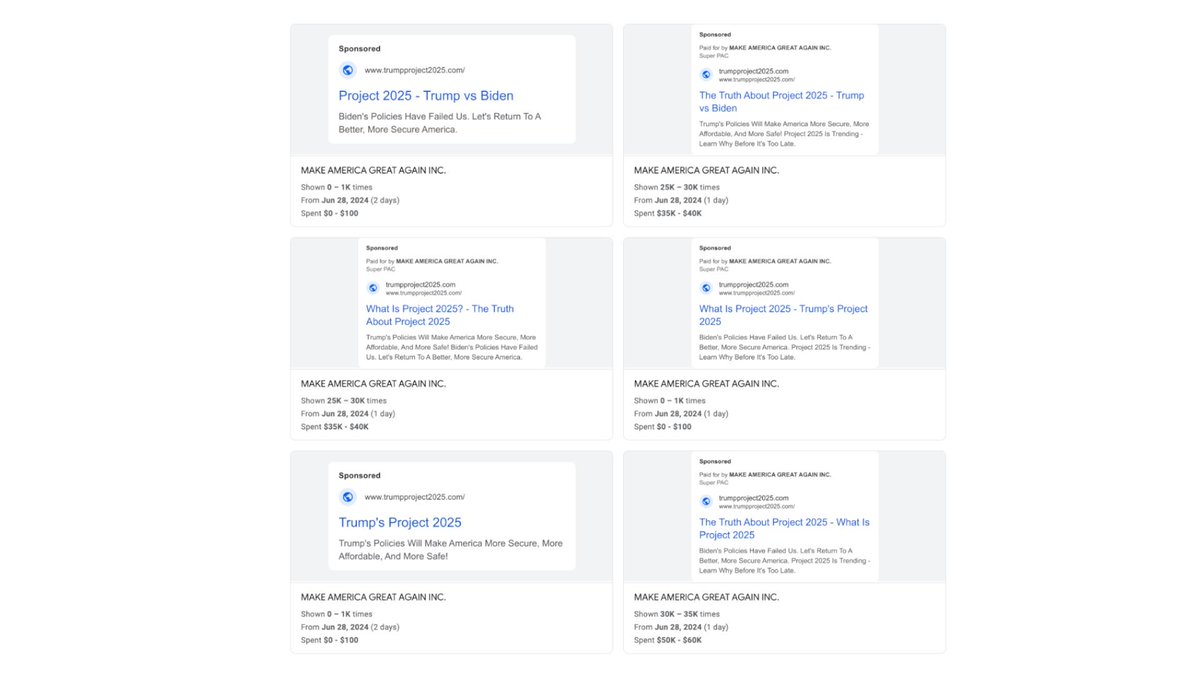Screen dimensions: 1200x675
Task: Click advertiser name below "What Is Project 2025 - Trump's Project 2025" ad
Action: pyautogui.click(x=707, y=384)
